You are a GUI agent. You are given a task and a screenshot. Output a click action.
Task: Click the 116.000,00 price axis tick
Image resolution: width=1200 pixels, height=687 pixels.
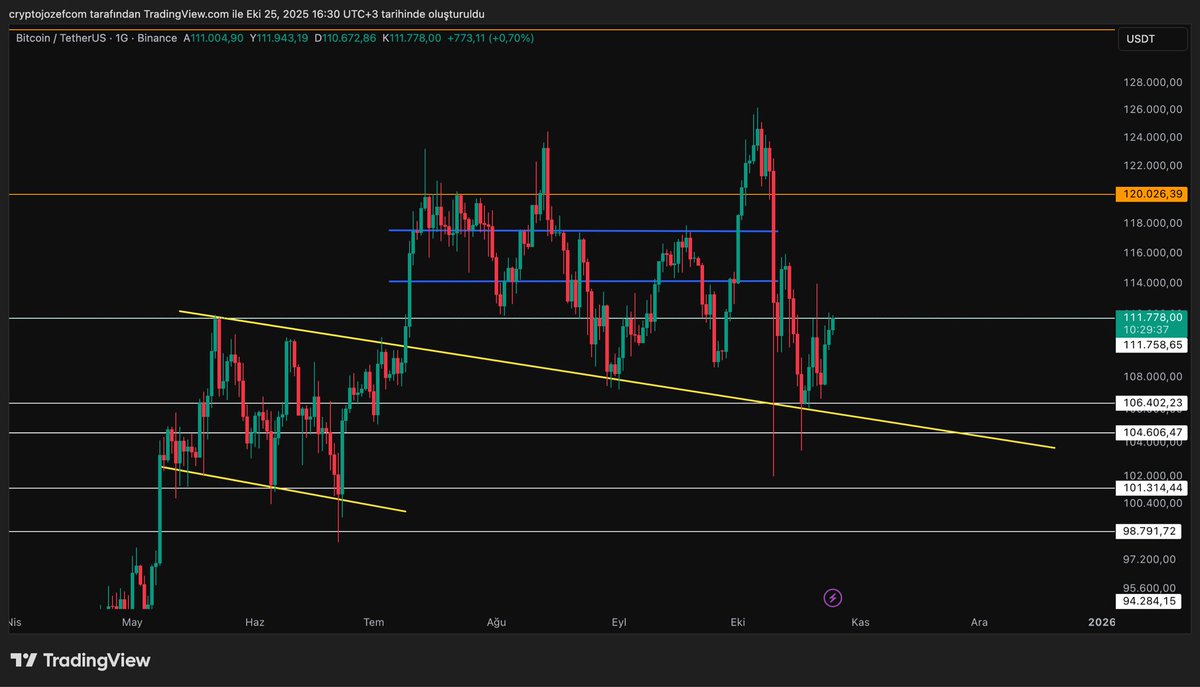1153,253
